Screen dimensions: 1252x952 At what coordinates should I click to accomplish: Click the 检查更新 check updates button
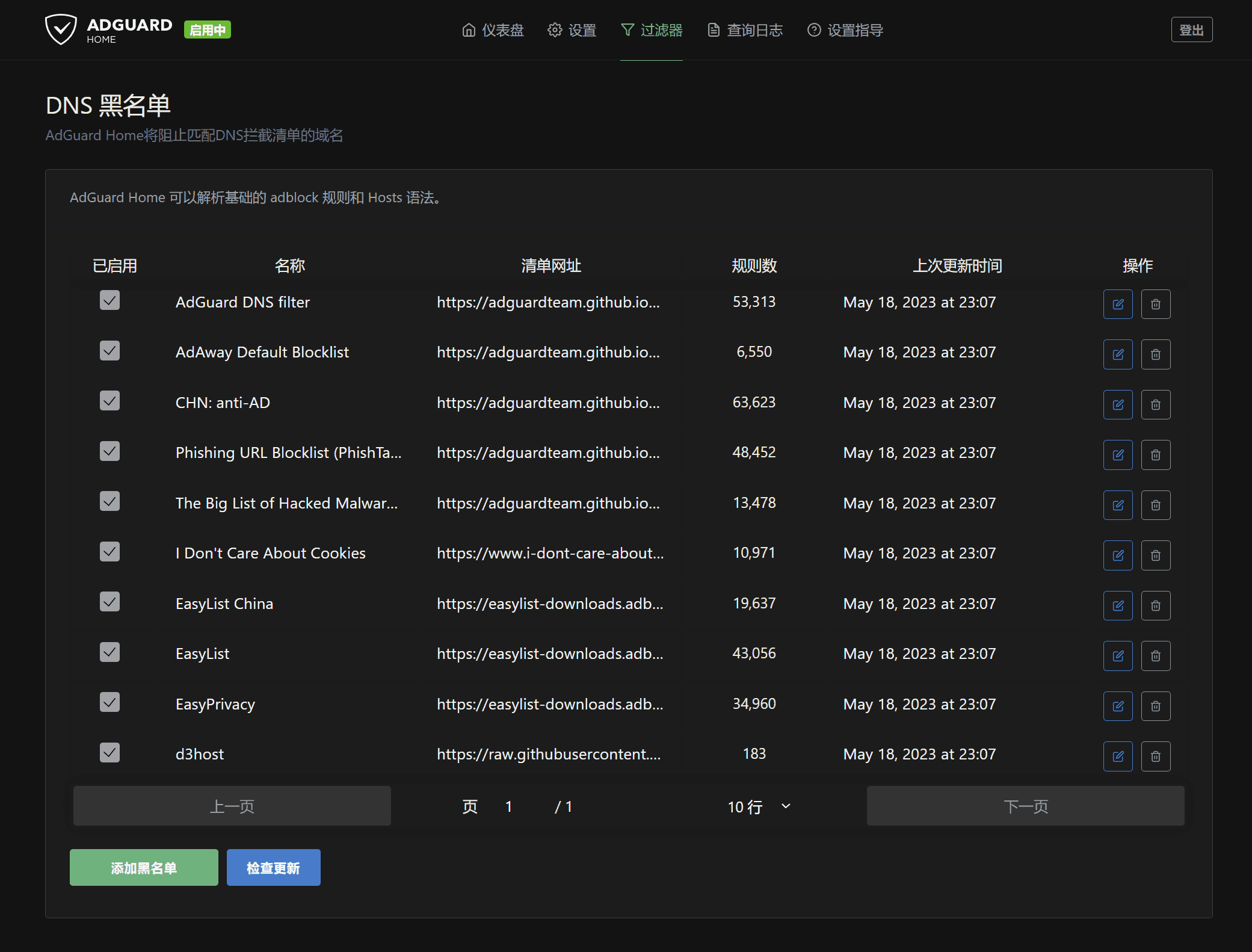[273, 867]
